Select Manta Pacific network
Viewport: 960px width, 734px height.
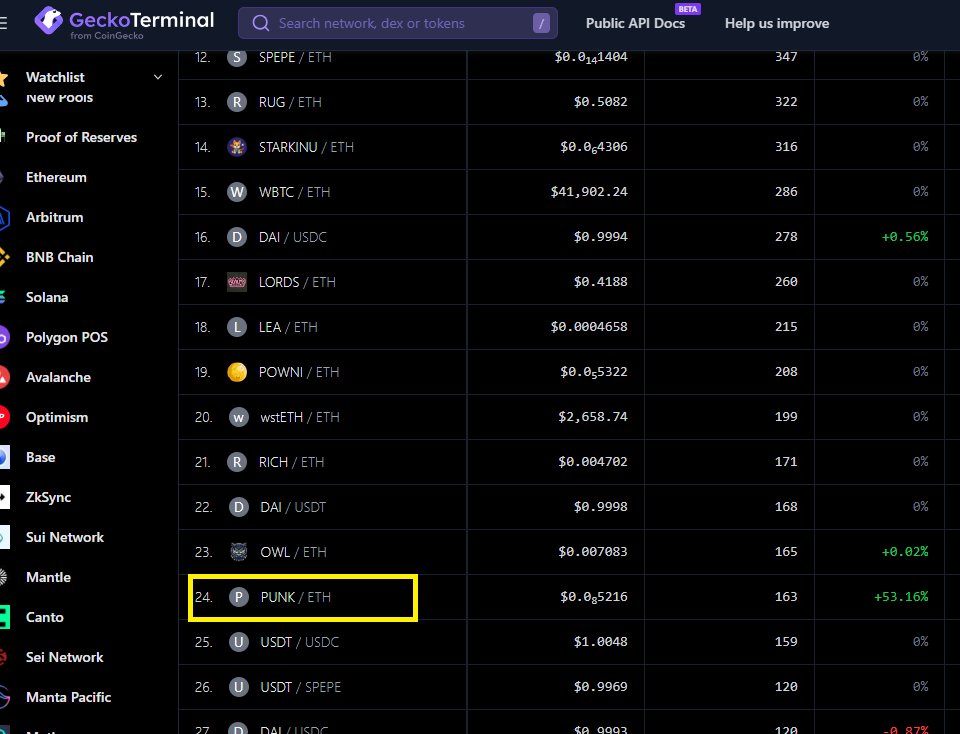(69, 697)
